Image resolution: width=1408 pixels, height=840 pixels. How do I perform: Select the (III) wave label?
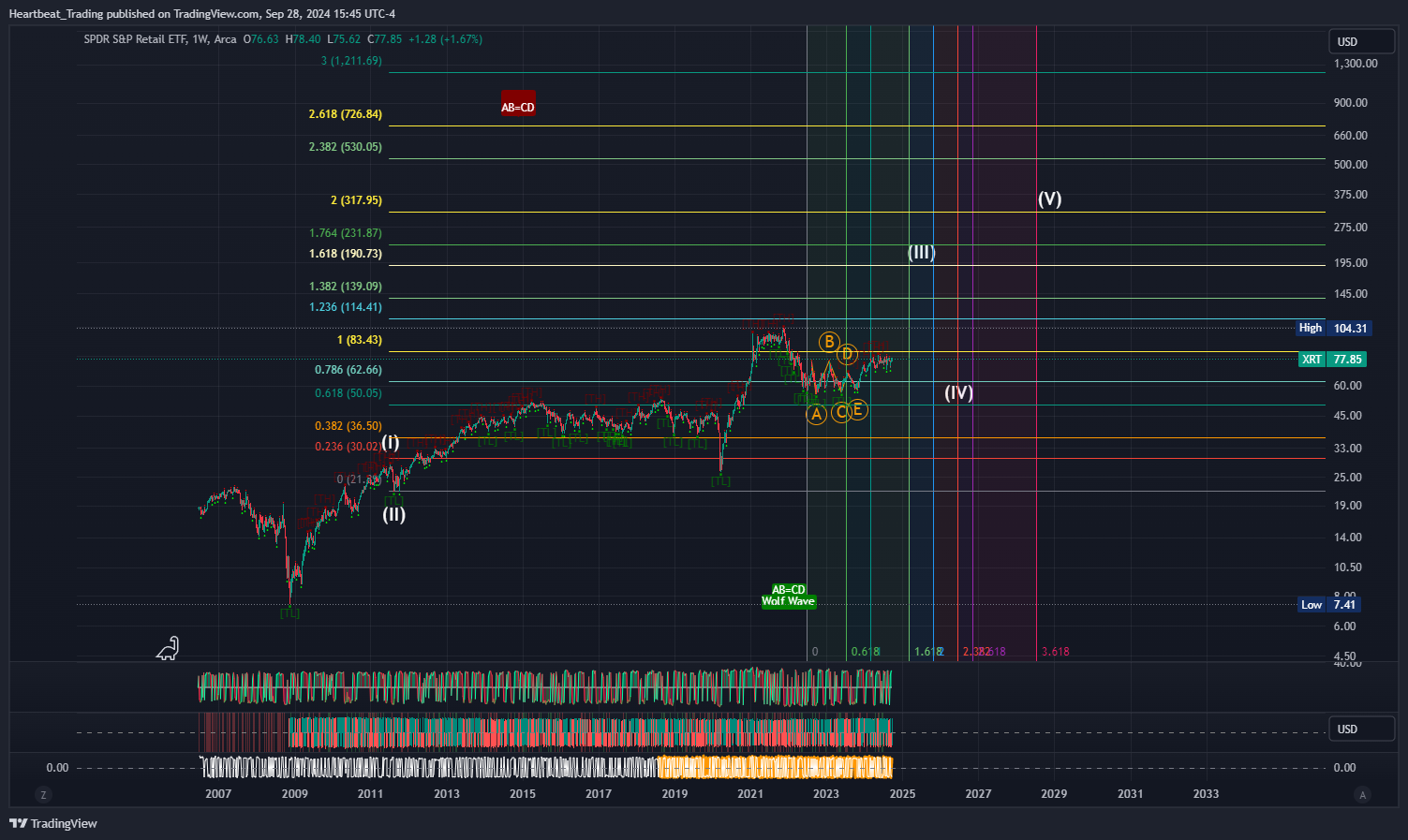point(922,252)
